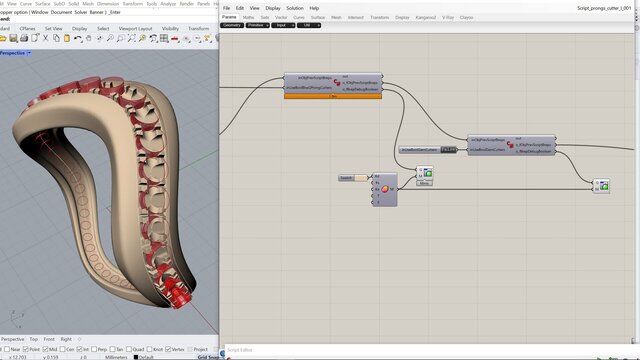This screenshot has height=360, width=640.
Task: Click the Undo View Change icon
Action: [153, 38]
